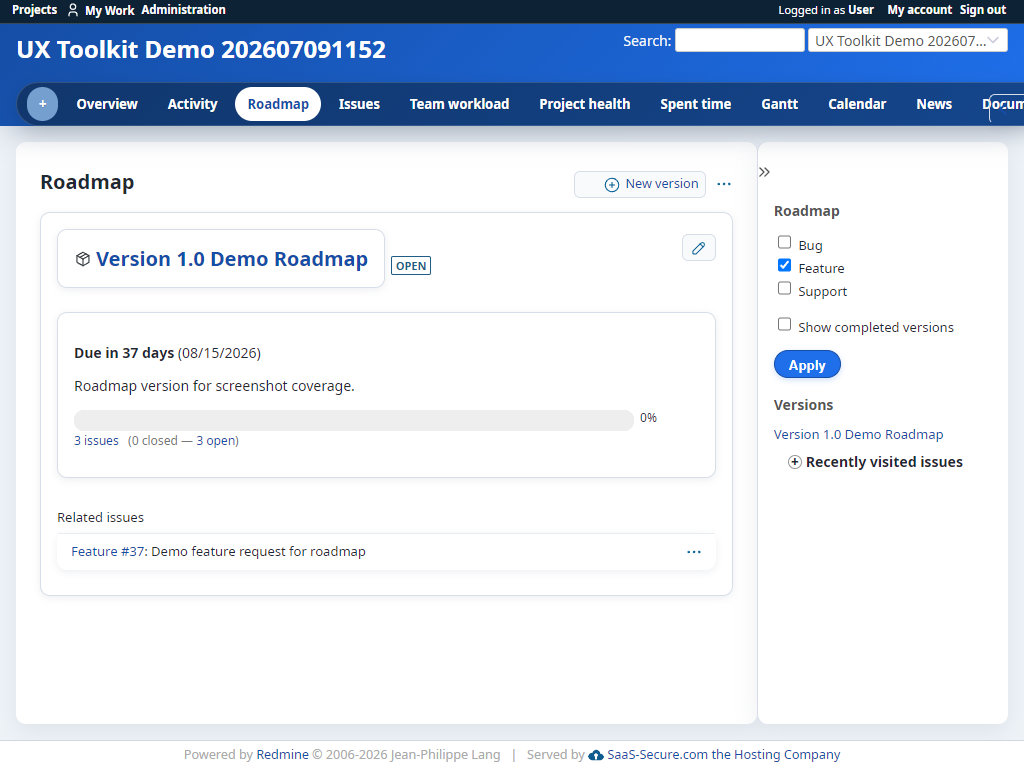Go to the Issues tab
Viewport: 1024px width, 768px height.
[x=359, y=104]
